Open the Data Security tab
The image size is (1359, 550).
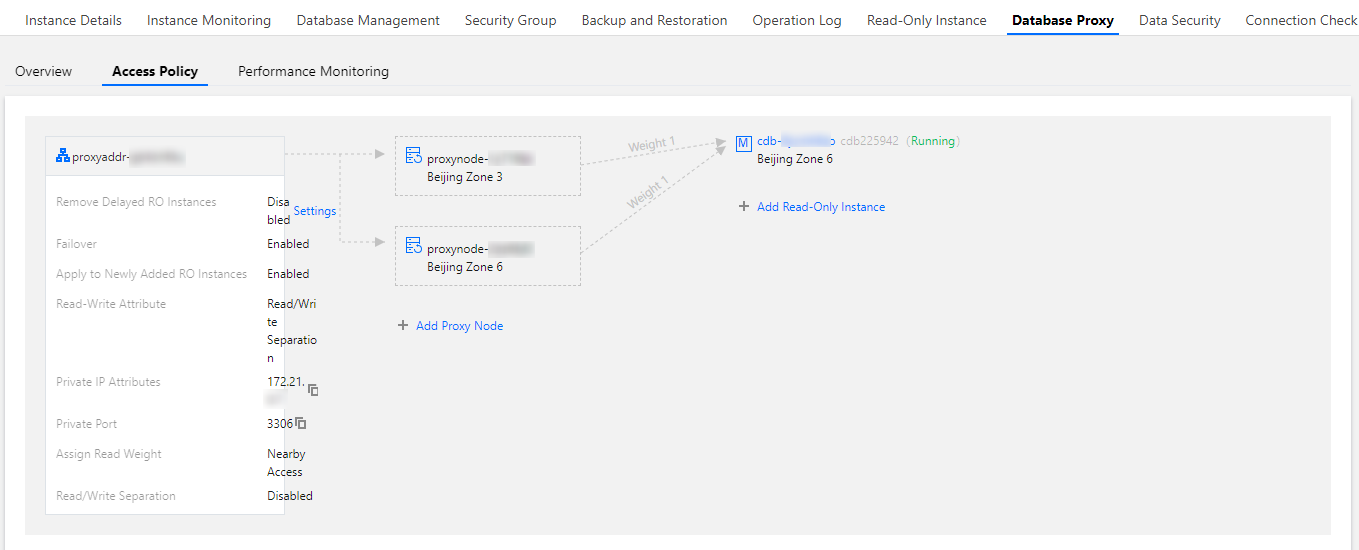[1180, 20]
